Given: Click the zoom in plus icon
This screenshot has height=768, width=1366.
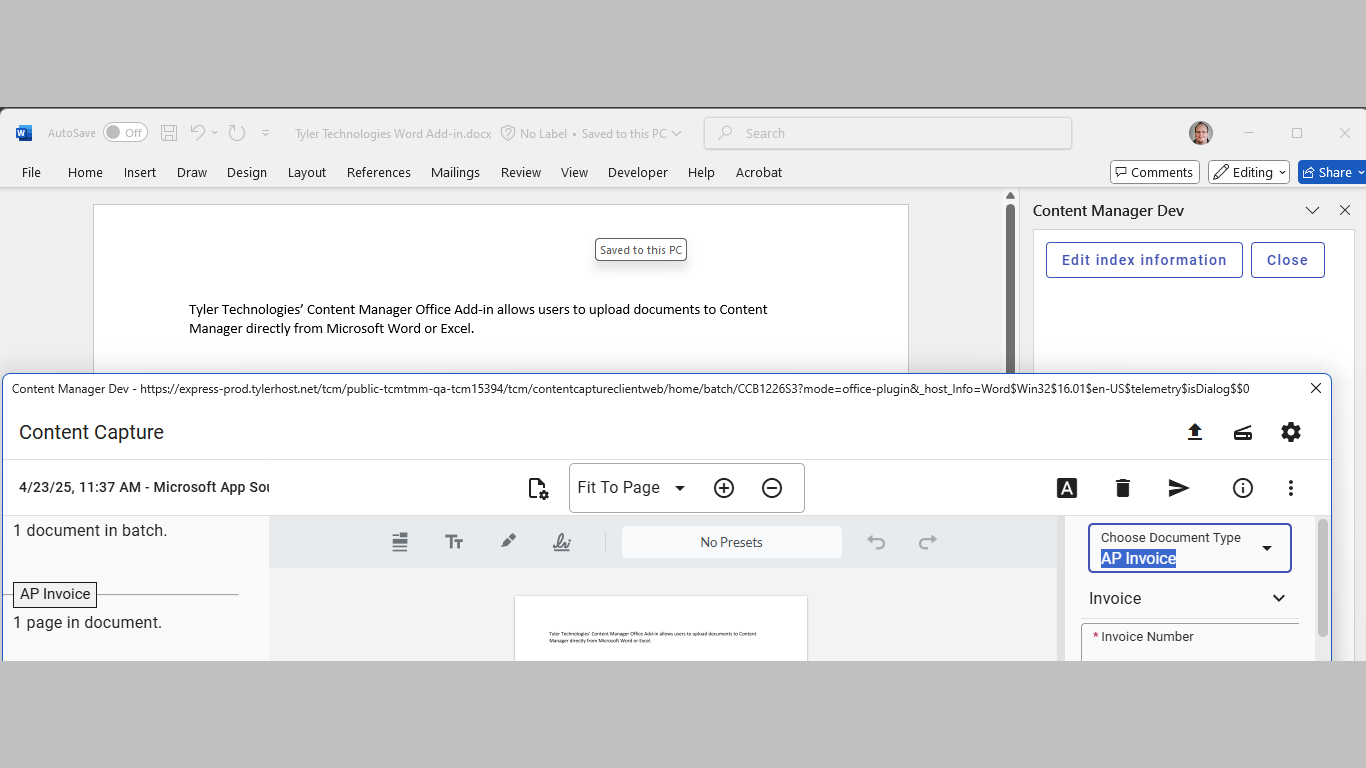Looking at the screenshot, I should coord(724,488).
